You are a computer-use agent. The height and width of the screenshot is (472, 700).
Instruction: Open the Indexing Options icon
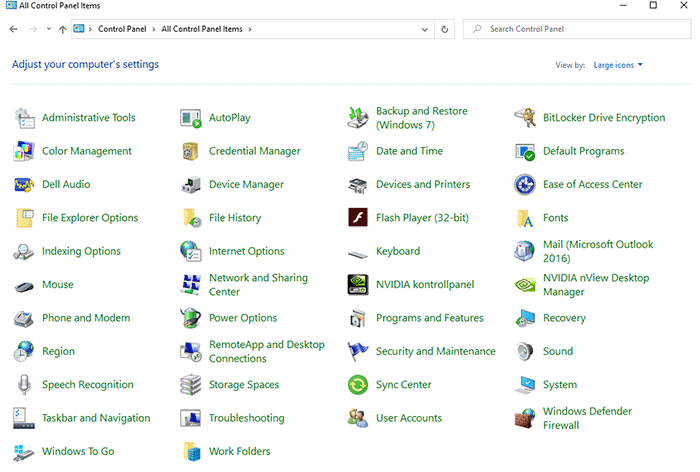tap(24, 251)
